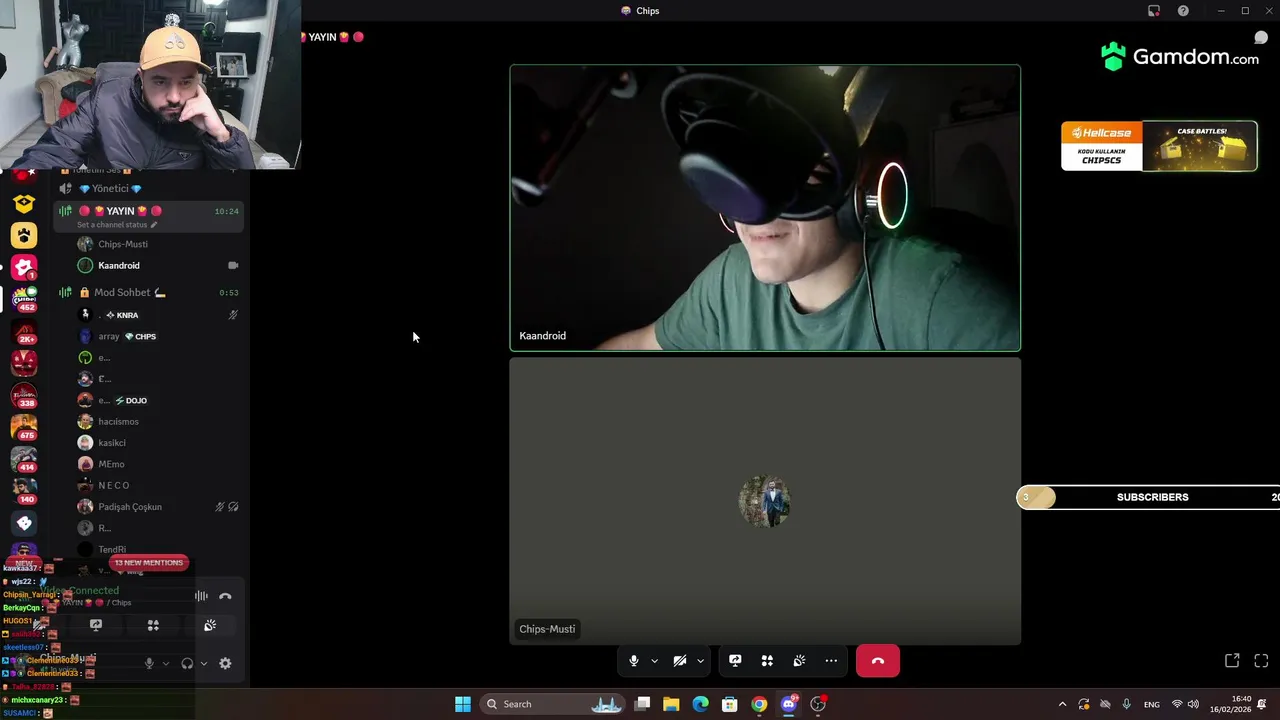Viewport: 1280px width, 720px height.
Task: Select user KNRA in Mod Sohbet
Action: [127, 315]
